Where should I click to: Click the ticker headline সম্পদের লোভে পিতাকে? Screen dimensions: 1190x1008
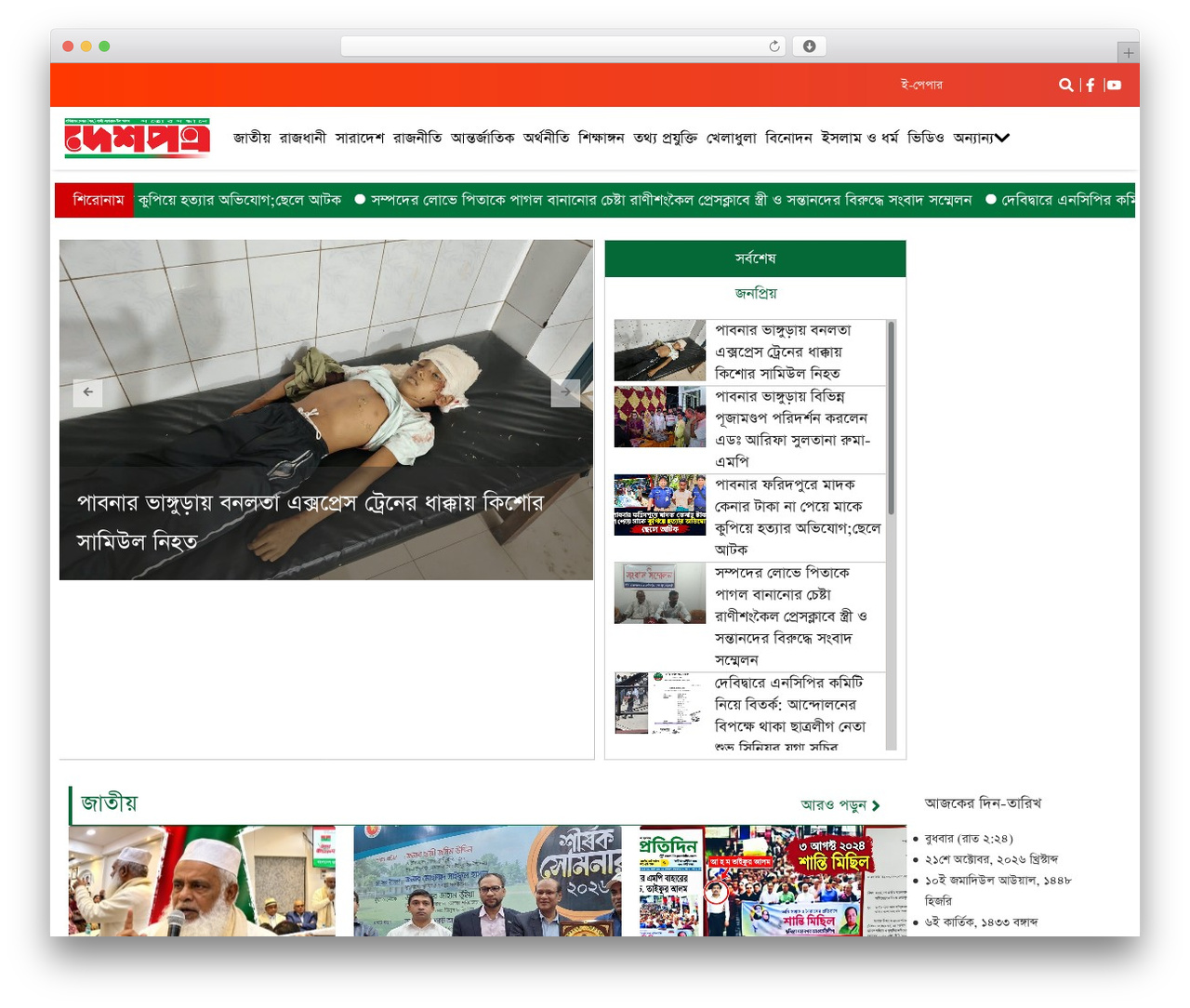[x=671, y=200]
